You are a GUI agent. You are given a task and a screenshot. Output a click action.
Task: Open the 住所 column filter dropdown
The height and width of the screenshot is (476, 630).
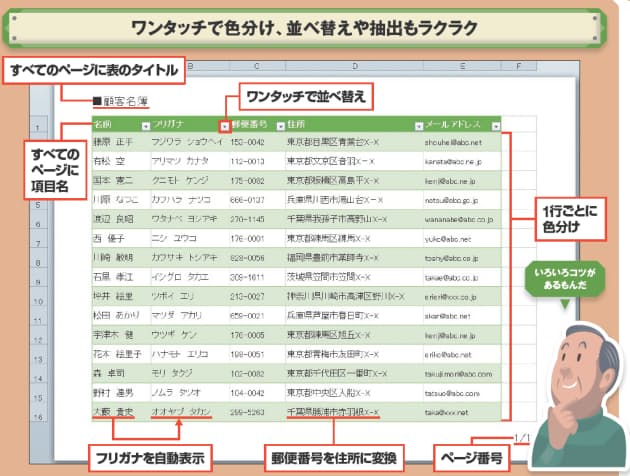[x=419, y=127]
